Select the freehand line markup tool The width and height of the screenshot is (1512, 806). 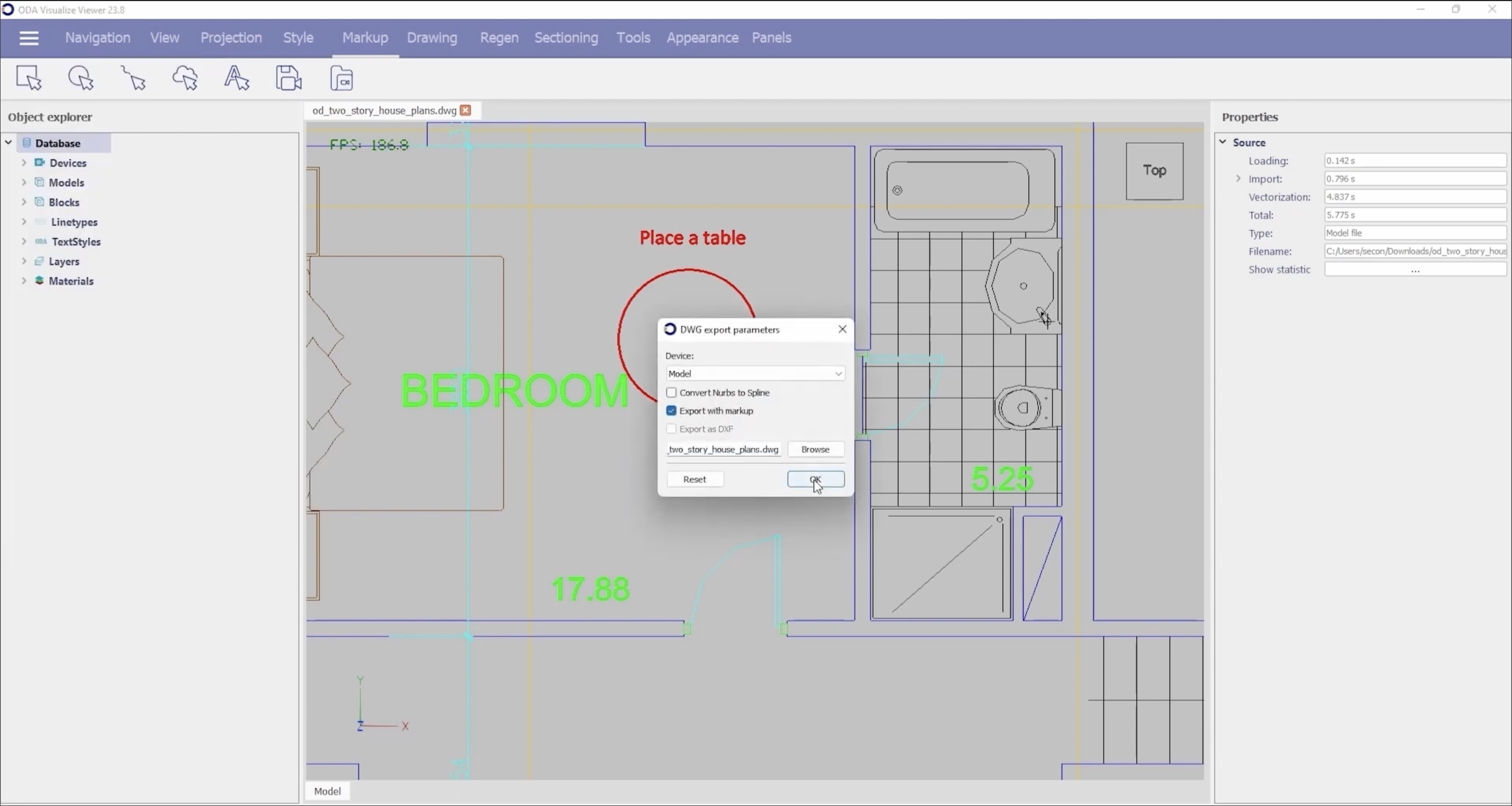click(133, 78)
